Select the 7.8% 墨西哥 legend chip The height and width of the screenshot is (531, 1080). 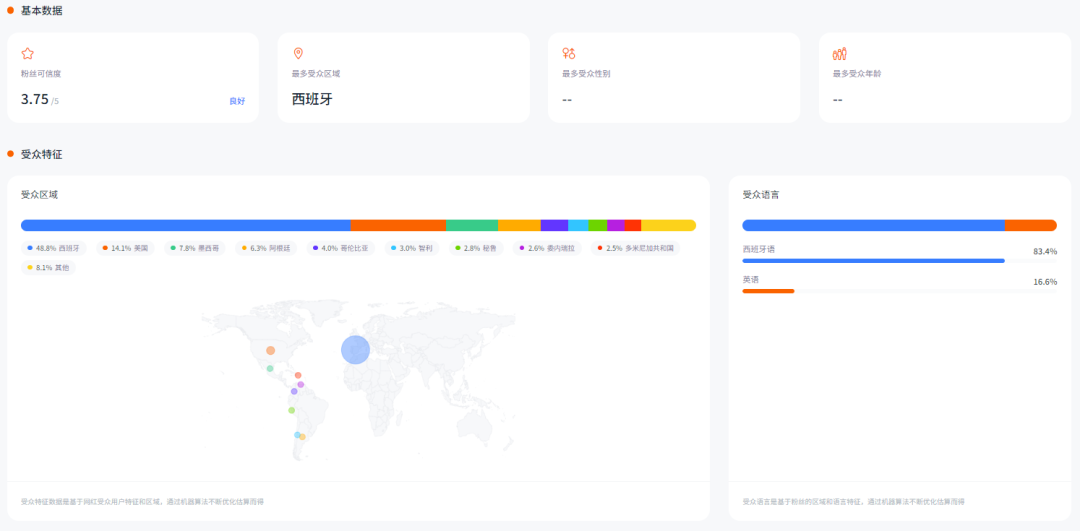pyautogui.click(x=196, y=248)
